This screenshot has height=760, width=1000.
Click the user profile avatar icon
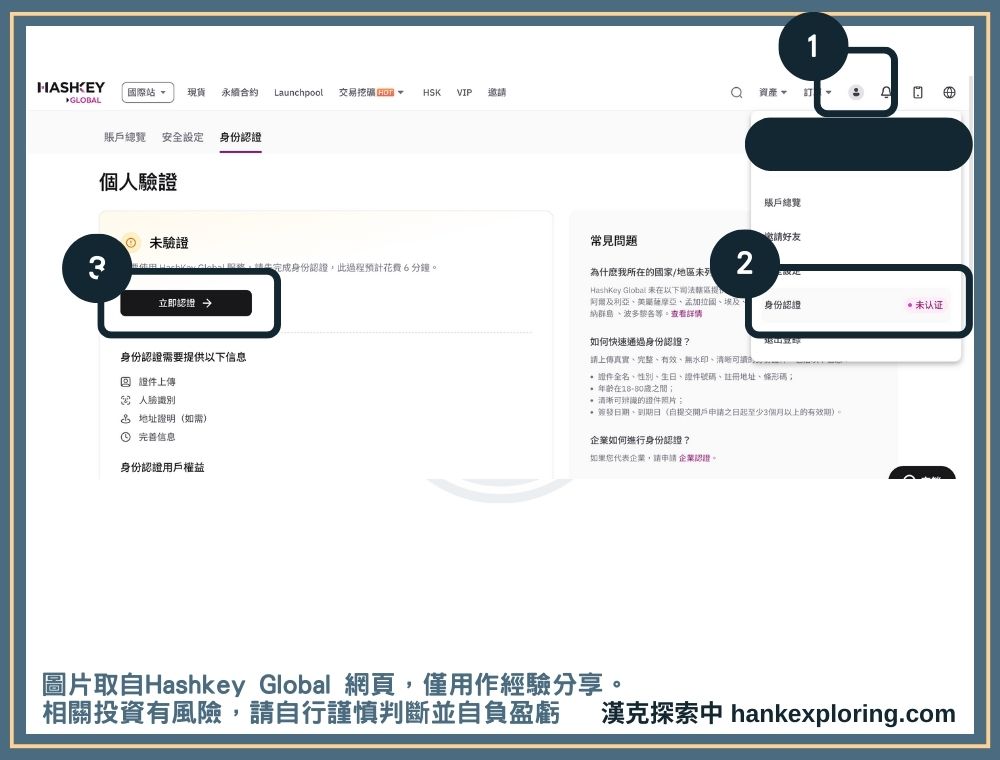856,92
